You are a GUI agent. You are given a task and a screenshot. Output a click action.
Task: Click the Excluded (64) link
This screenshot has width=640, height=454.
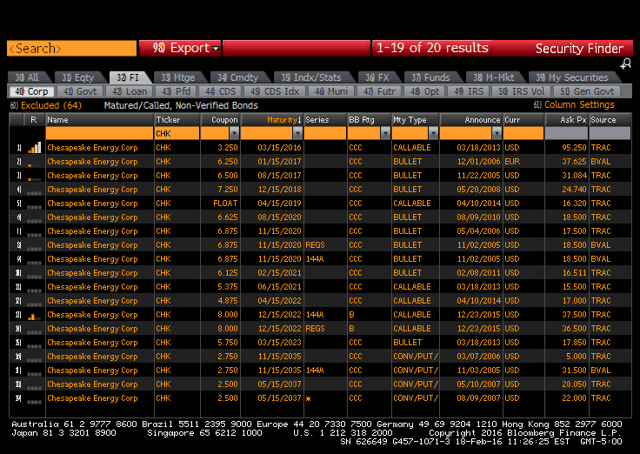(46, 105)
